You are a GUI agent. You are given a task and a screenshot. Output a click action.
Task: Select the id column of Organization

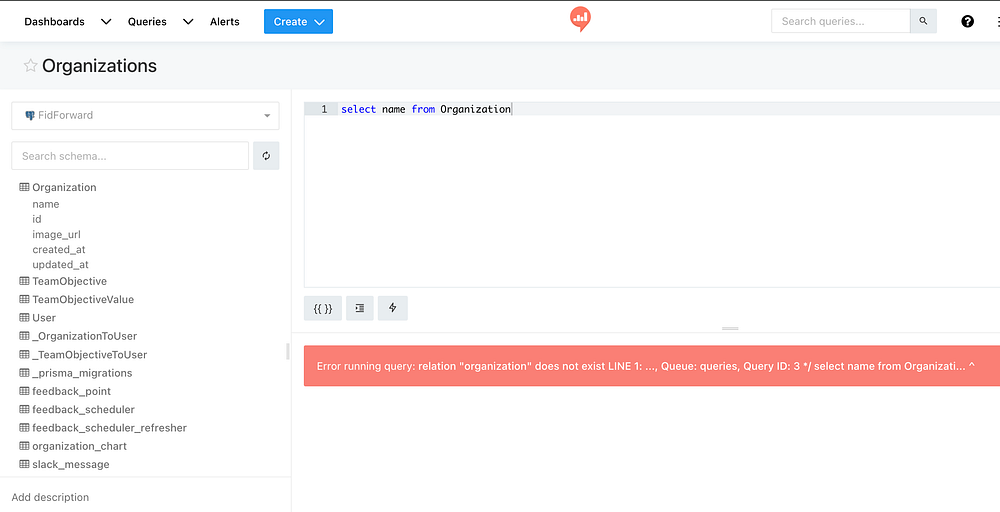(x=37, y=219)
